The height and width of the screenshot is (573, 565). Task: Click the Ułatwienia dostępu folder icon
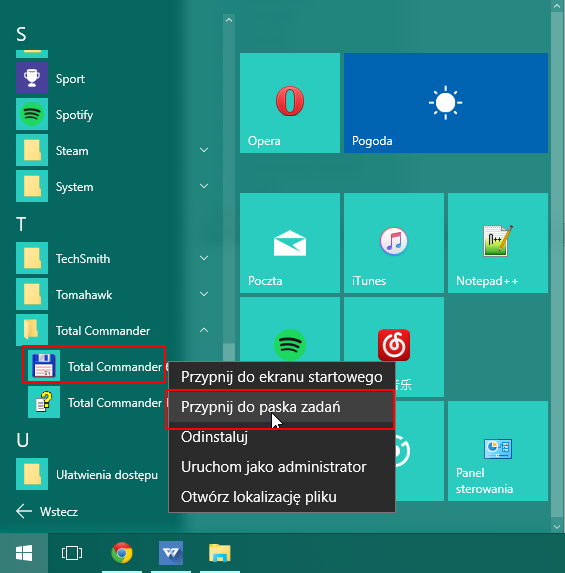click(32, 474)
